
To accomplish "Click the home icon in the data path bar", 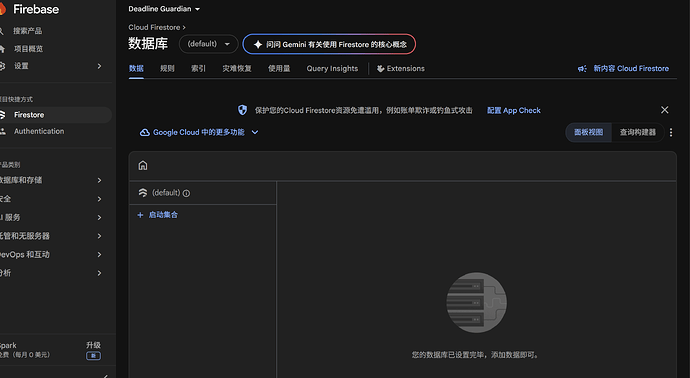I will 143,165.
